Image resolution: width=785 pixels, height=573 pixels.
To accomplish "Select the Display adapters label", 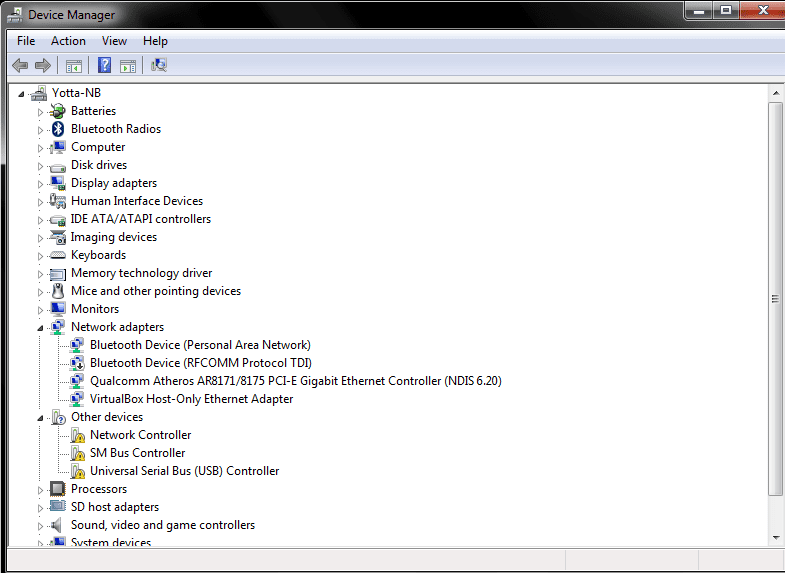I will tap(114, 183).
